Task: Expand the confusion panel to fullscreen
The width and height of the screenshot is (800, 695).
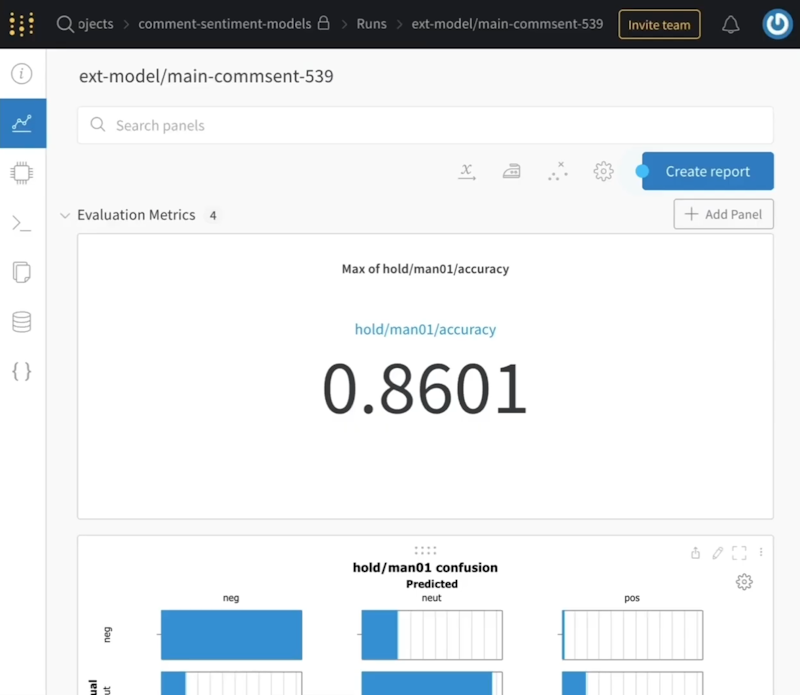Action: coord(740,552)
